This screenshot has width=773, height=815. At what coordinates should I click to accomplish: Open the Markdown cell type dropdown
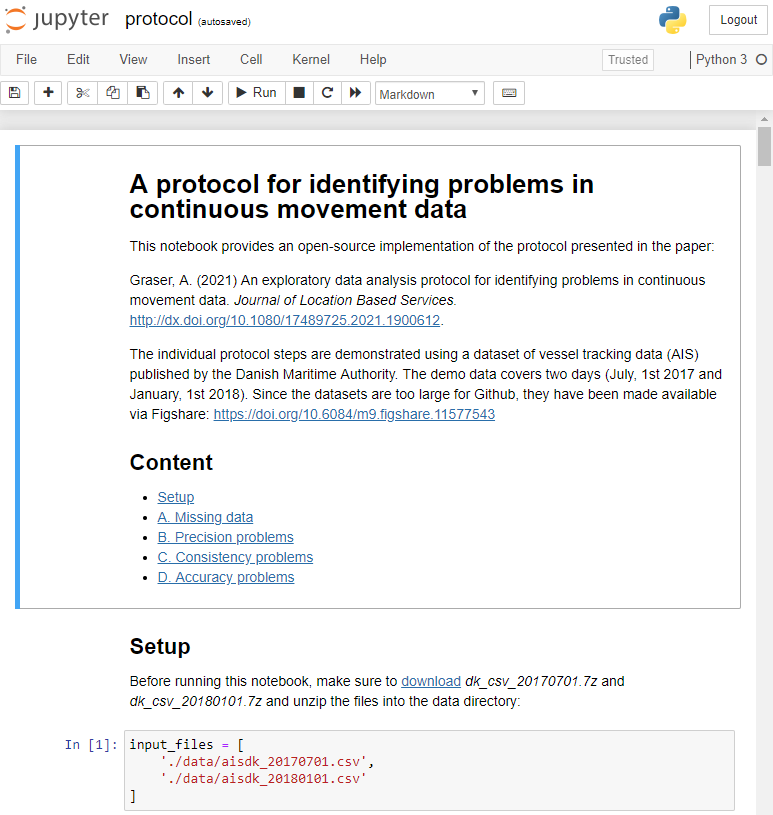tap(429, 94)
